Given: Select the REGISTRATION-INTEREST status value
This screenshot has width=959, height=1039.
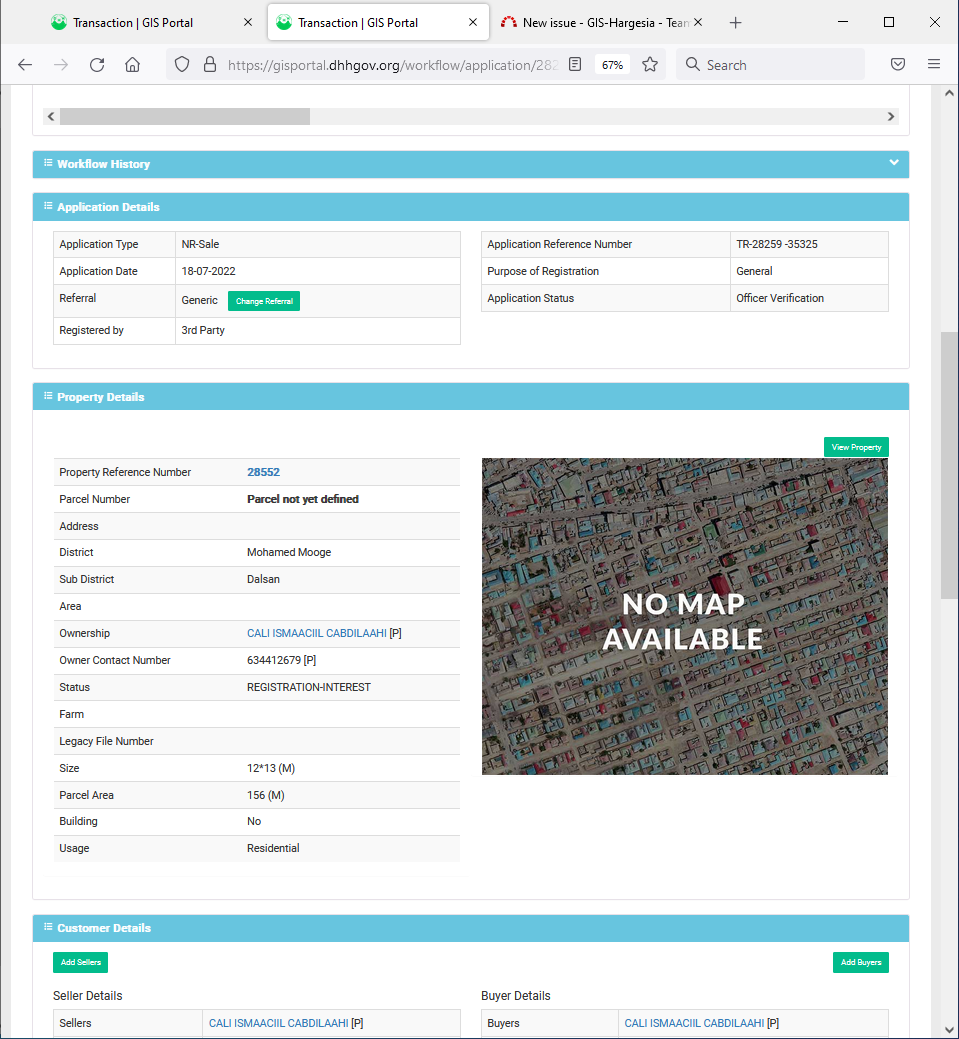Looking at the screenshot, I should click(308, 687).
